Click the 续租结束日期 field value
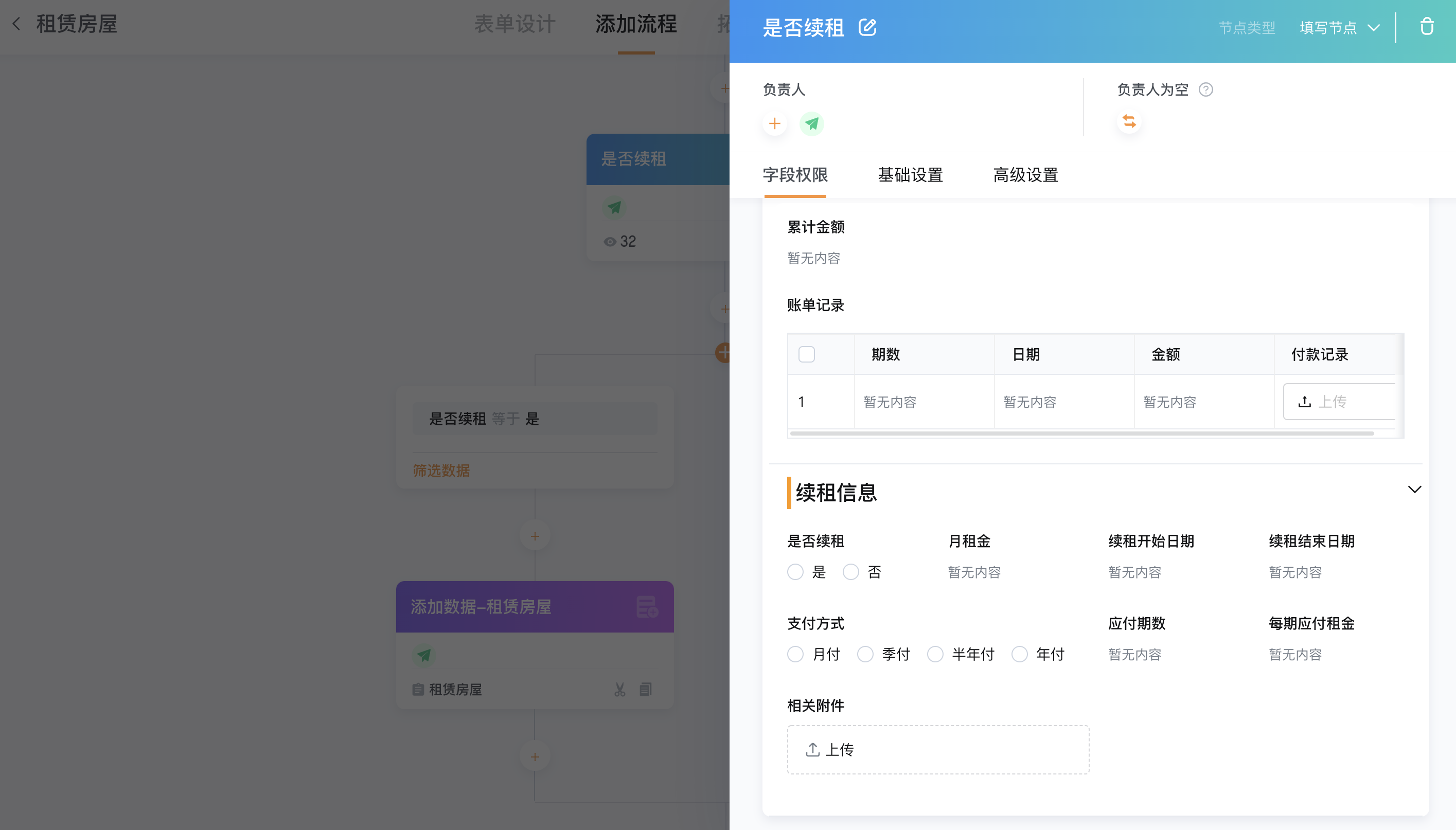 pyautogui.click(x=1294, y=572)
